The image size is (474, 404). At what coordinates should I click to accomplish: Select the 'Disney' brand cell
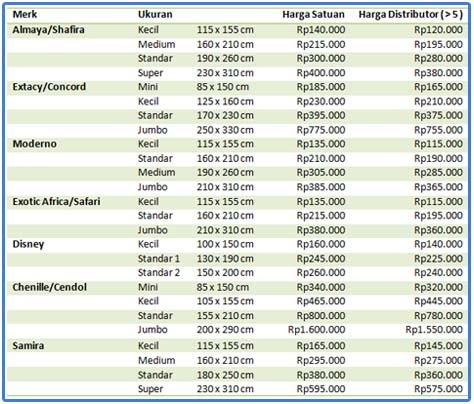coord(28,244)
